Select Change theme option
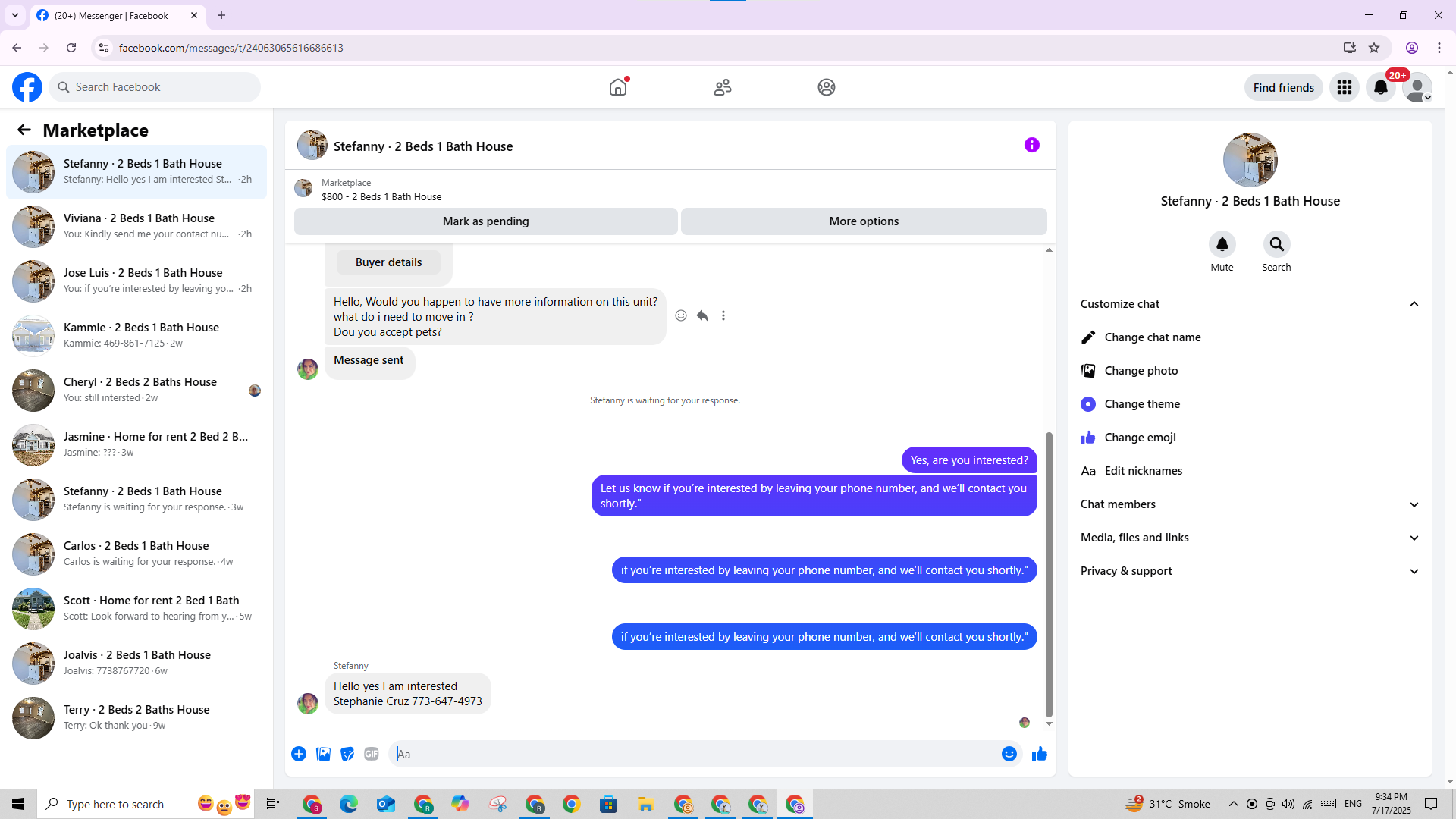 [1250, 404]
